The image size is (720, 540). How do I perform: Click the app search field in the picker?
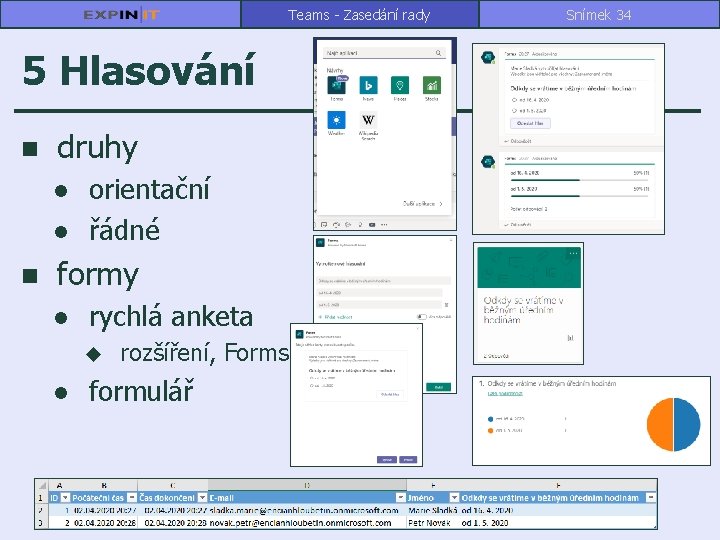(384, 53)
